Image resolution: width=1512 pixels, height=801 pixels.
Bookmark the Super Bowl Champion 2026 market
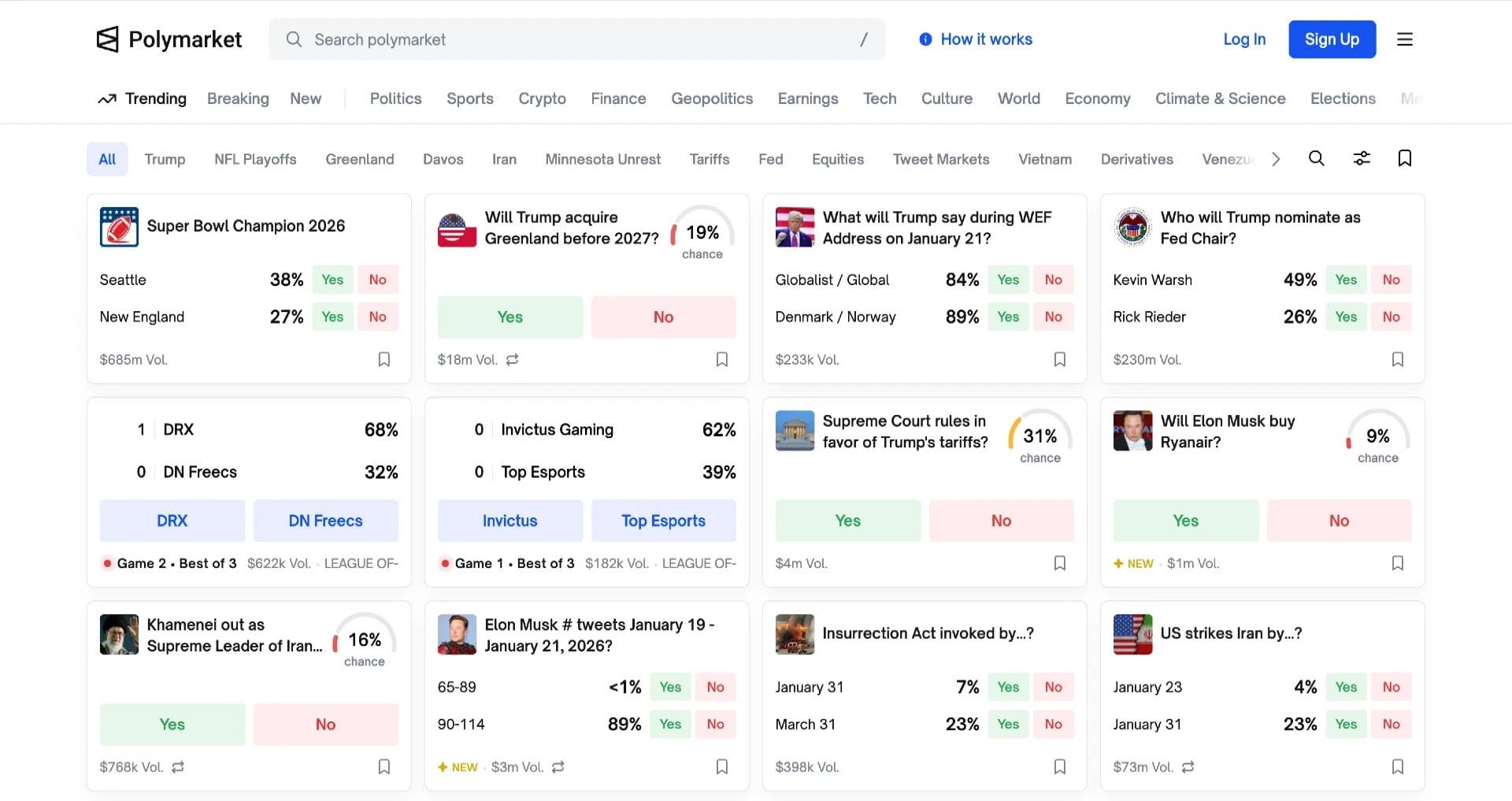(x=384, y=359)
